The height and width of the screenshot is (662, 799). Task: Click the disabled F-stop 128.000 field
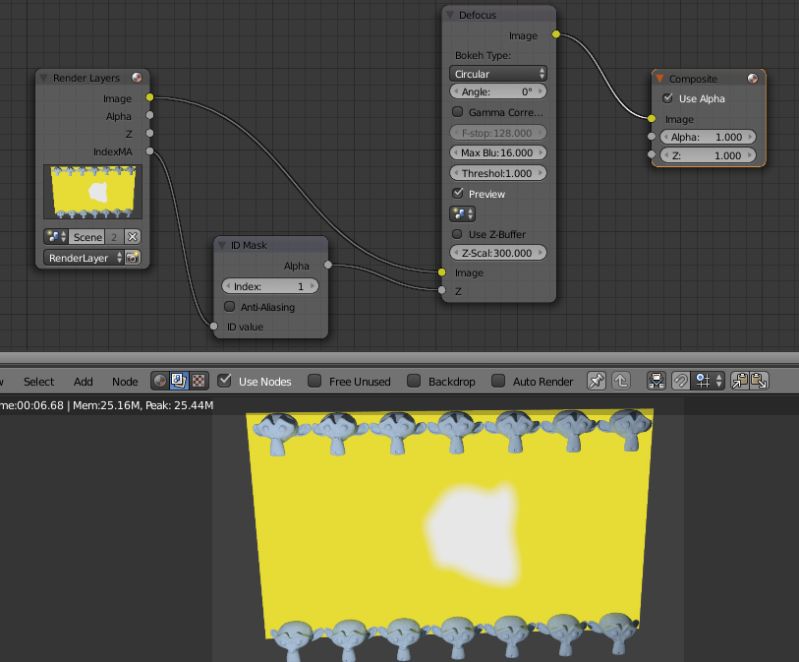click(x=498, y=133)
